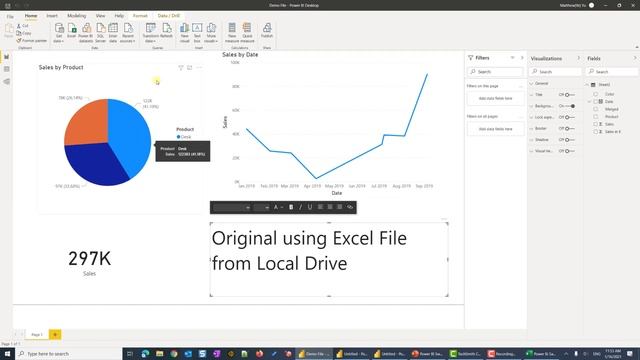Toggle the Background switch off
The width and height of the screenshot is (640, 360).
coord(570,106)
